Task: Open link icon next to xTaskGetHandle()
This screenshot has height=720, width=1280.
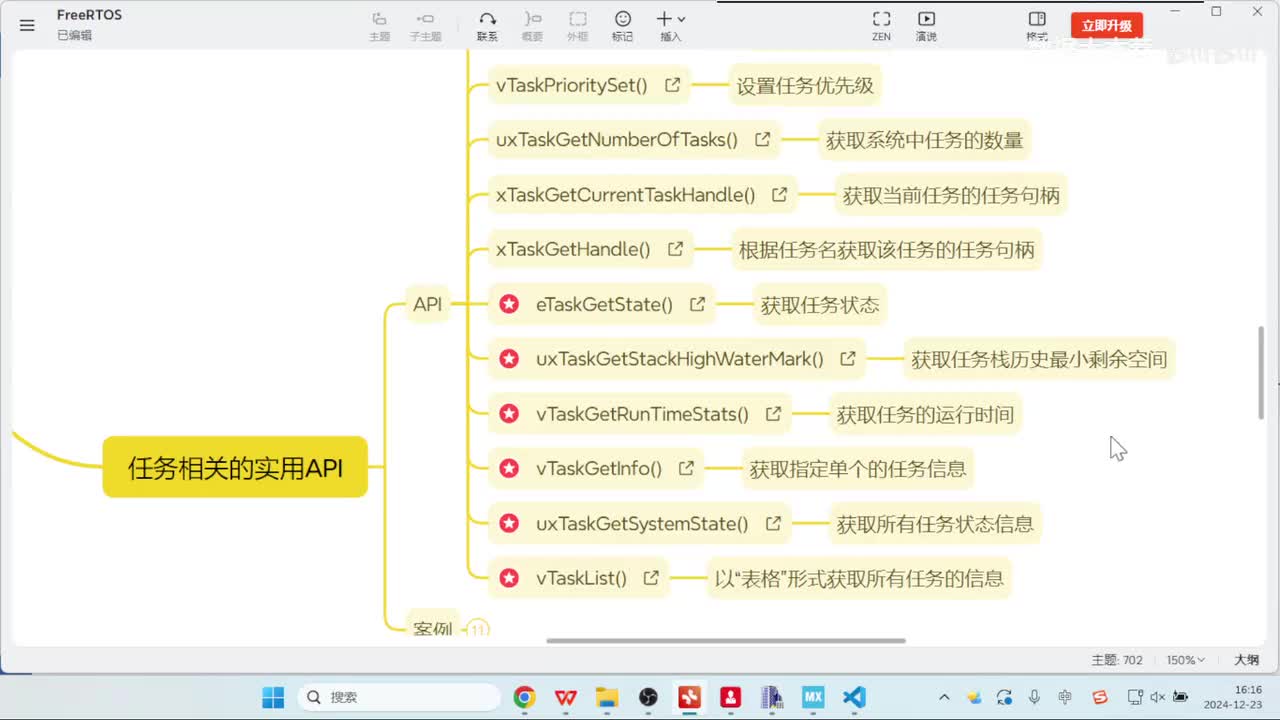Action: pyautogui.click(x=676, y=249)
